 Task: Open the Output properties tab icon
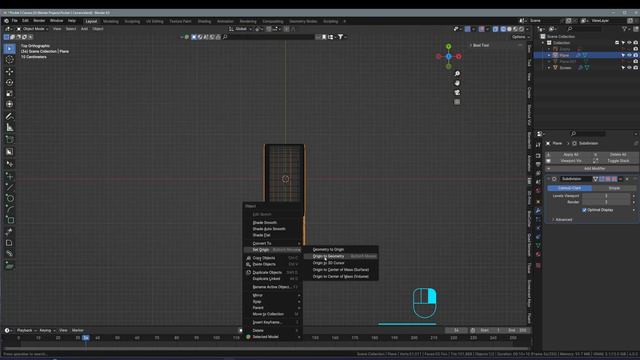pos(538,164)
